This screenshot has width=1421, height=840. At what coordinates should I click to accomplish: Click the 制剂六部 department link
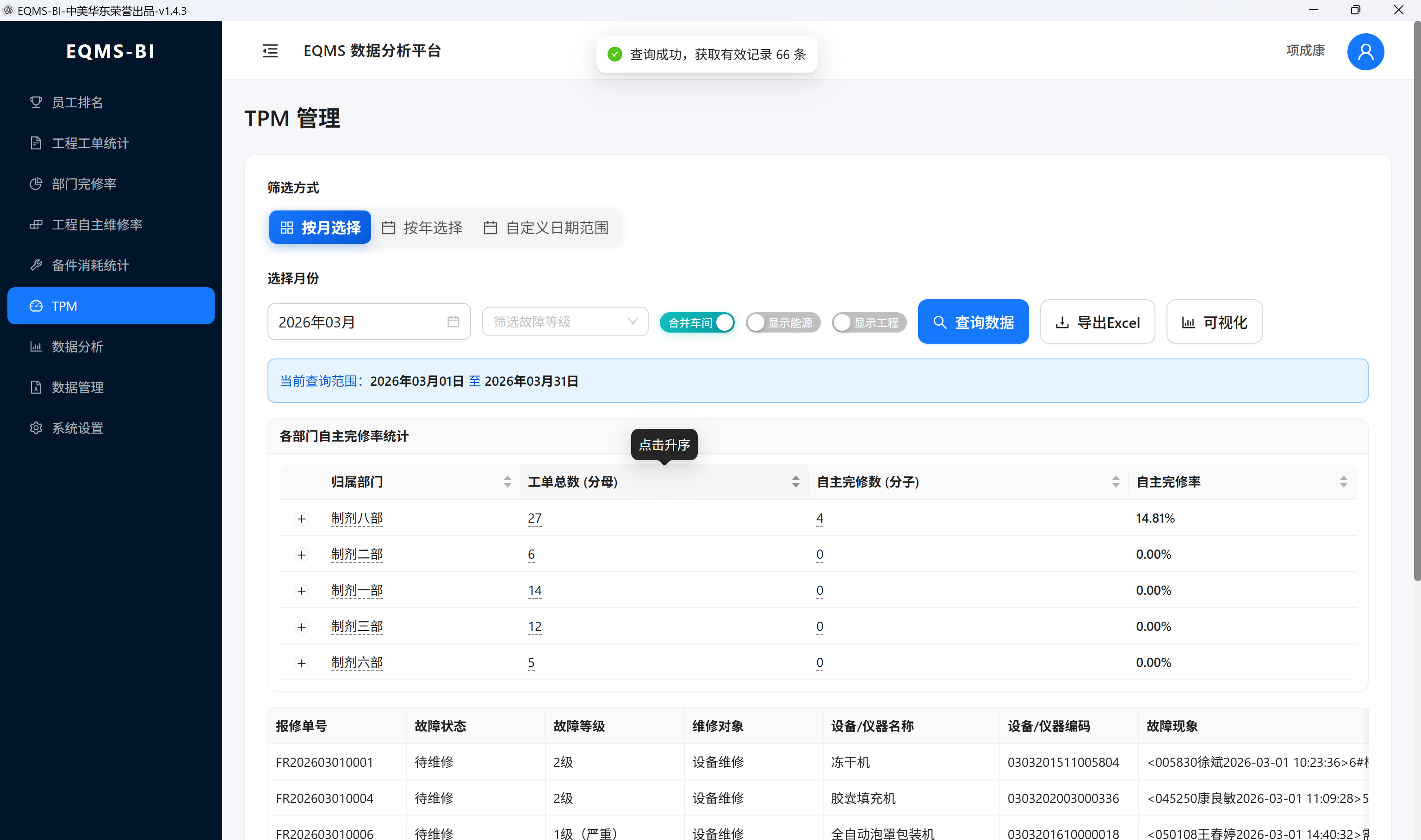coord(357,662)
